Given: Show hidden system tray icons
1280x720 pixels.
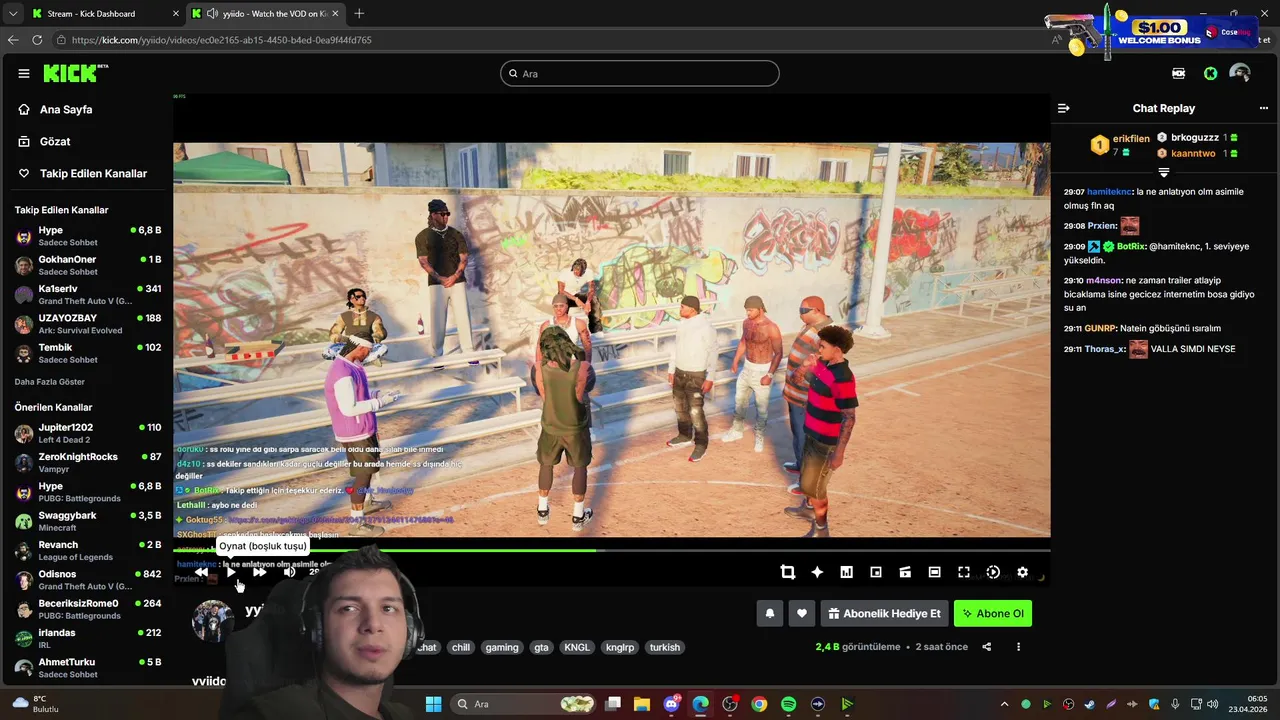Looking at the screenshot, I should point(1005,704).
